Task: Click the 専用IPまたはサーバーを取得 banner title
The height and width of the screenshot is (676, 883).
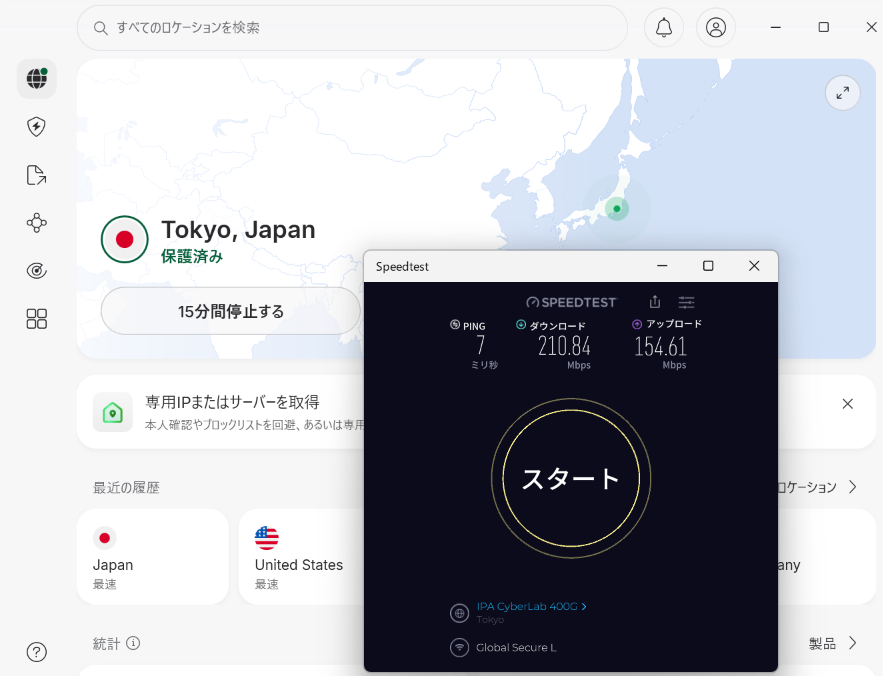Action: coord(232,402)
